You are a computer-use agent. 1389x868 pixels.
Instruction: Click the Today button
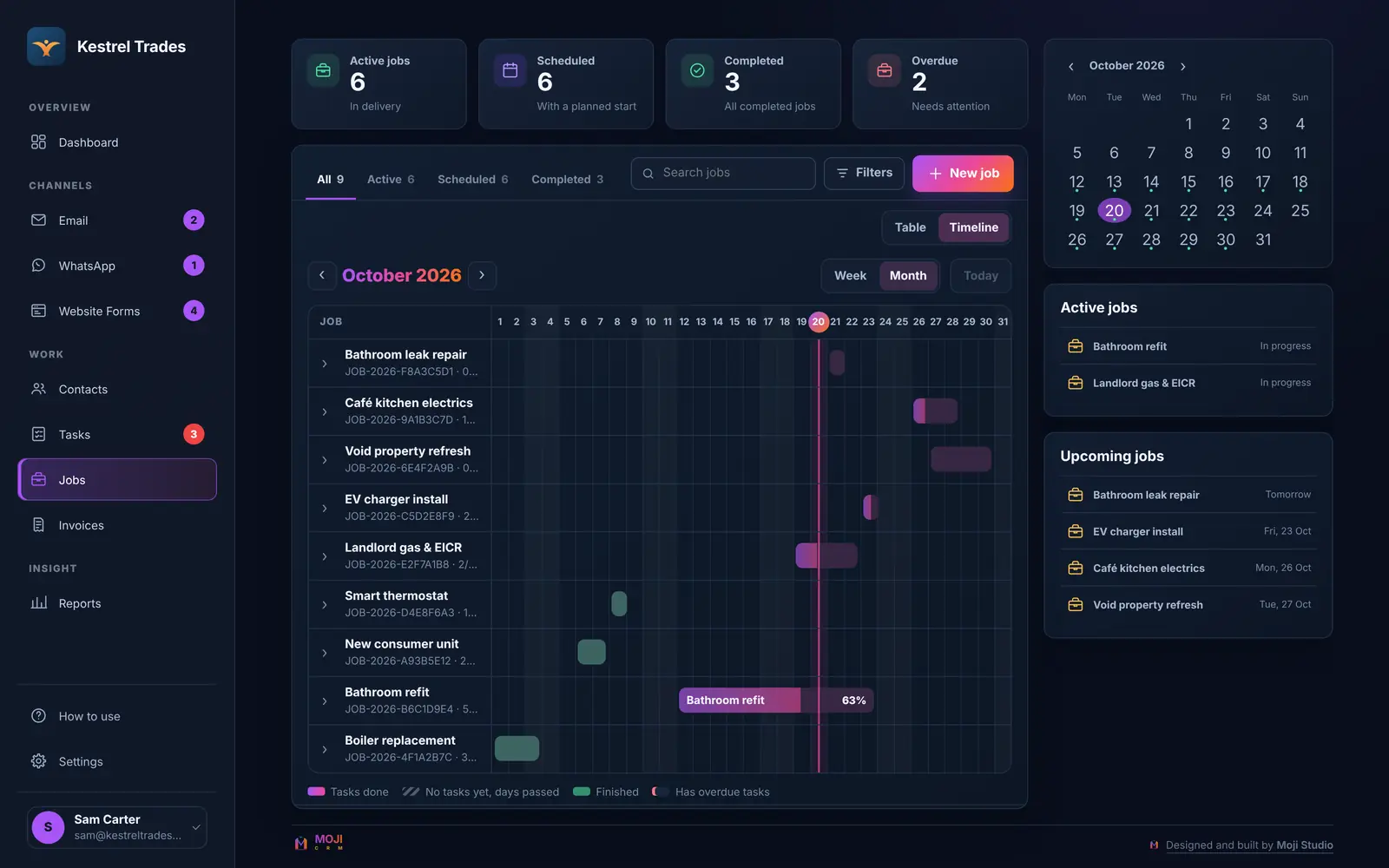click(980, 276)
